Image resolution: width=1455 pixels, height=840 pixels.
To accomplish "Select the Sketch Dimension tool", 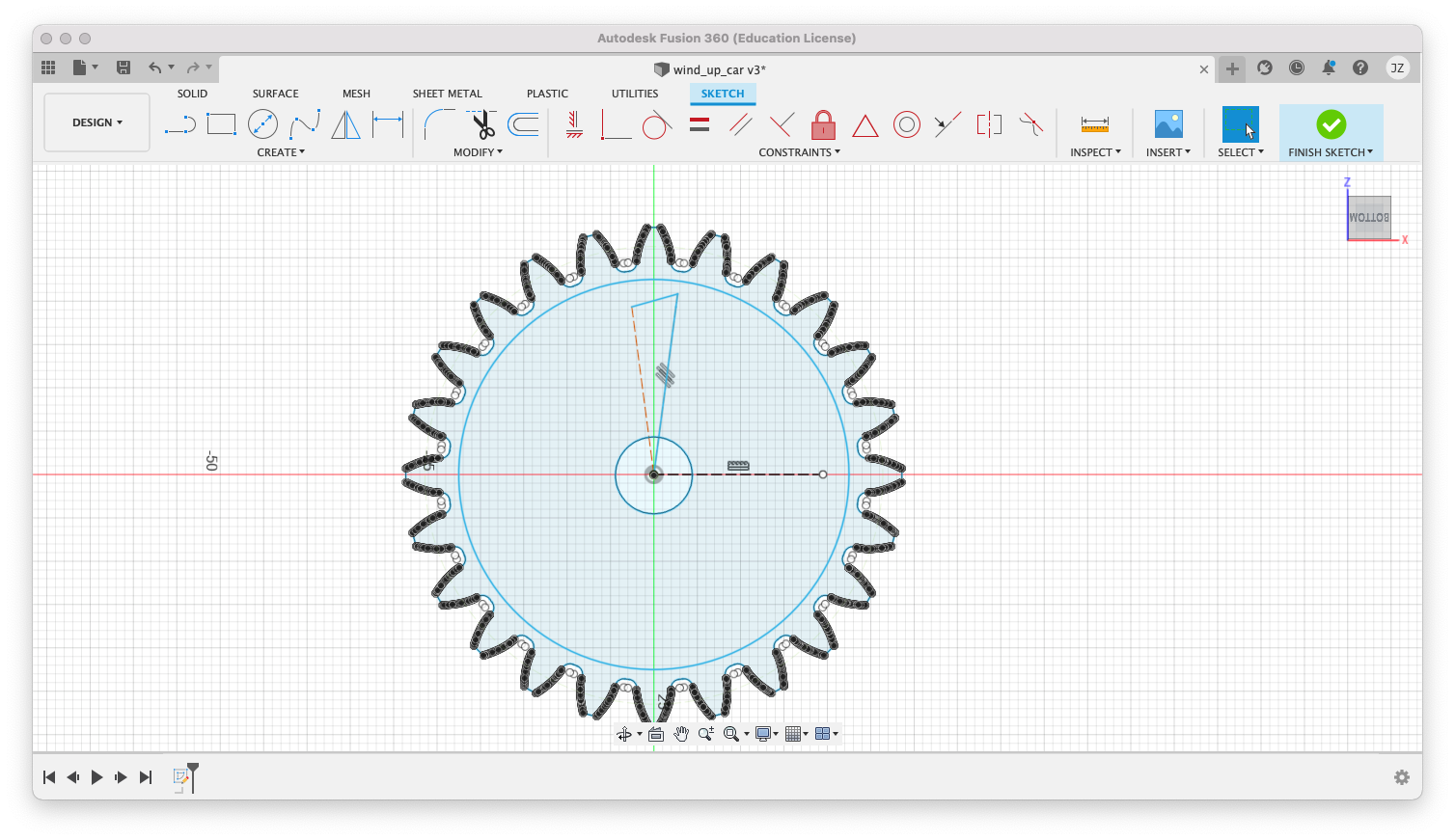I will (x=388, y=124).
